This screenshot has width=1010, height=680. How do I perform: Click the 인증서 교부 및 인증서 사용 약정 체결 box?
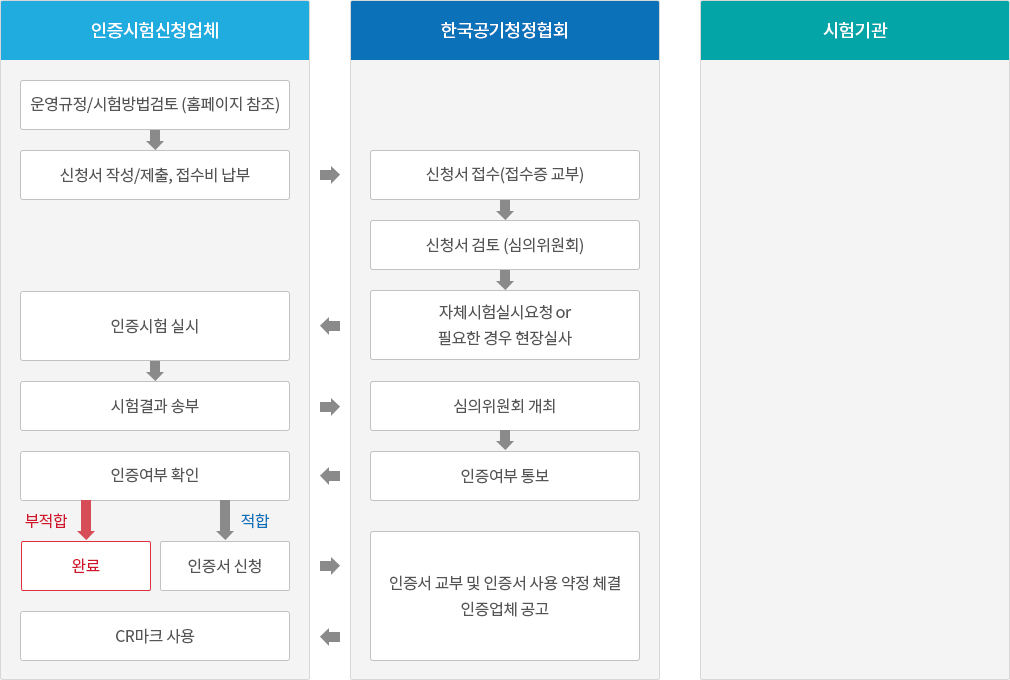[x=504, y=596]
